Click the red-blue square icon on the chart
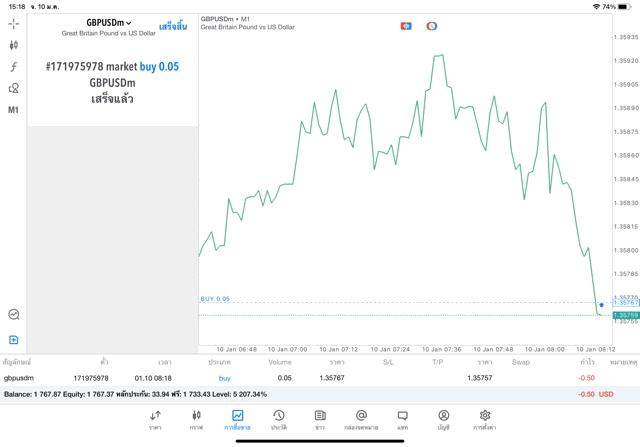Screen dimensions: 640x447 406,26
